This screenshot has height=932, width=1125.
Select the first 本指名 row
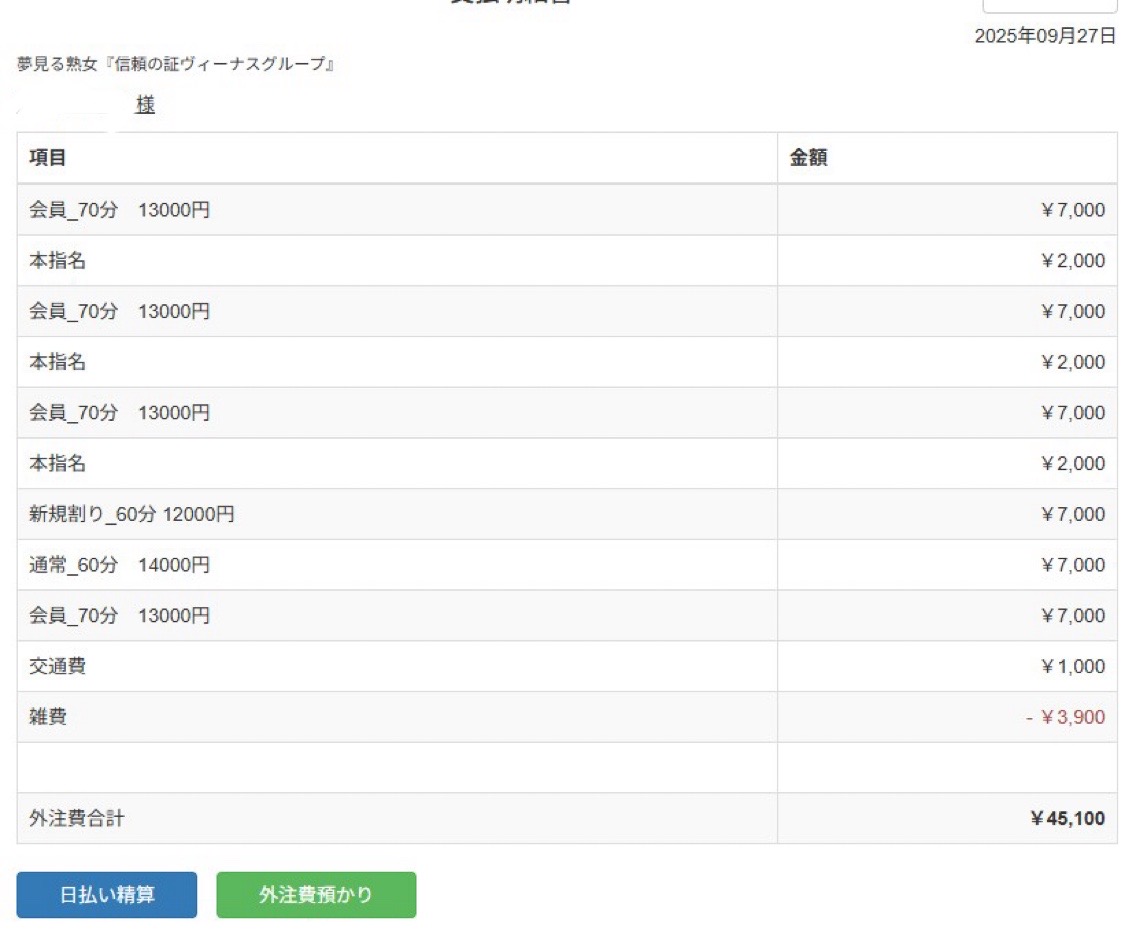point(57,261)
